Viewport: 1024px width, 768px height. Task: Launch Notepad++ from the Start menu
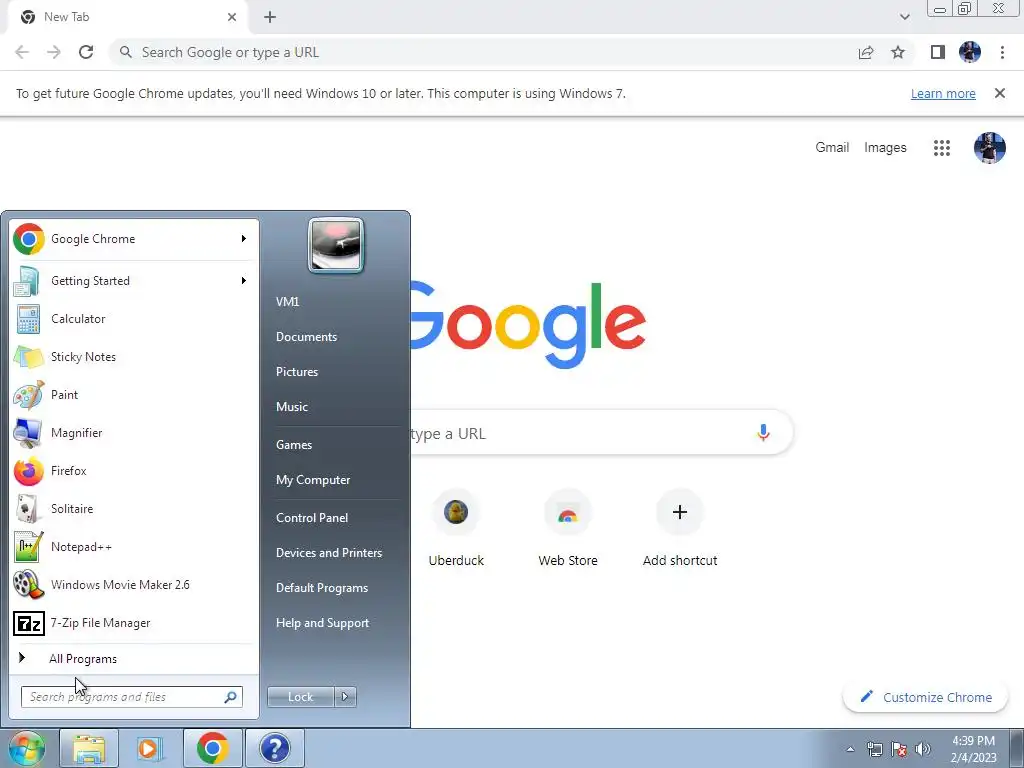coord(131,547)
